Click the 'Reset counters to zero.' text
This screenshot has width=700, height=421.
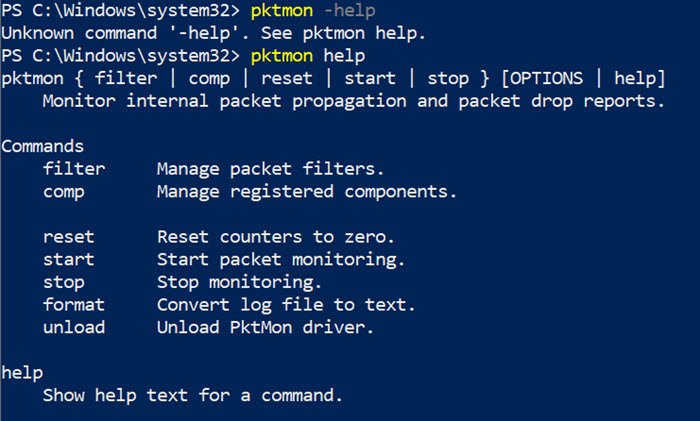pyautogui.click(x=275, y=237)
